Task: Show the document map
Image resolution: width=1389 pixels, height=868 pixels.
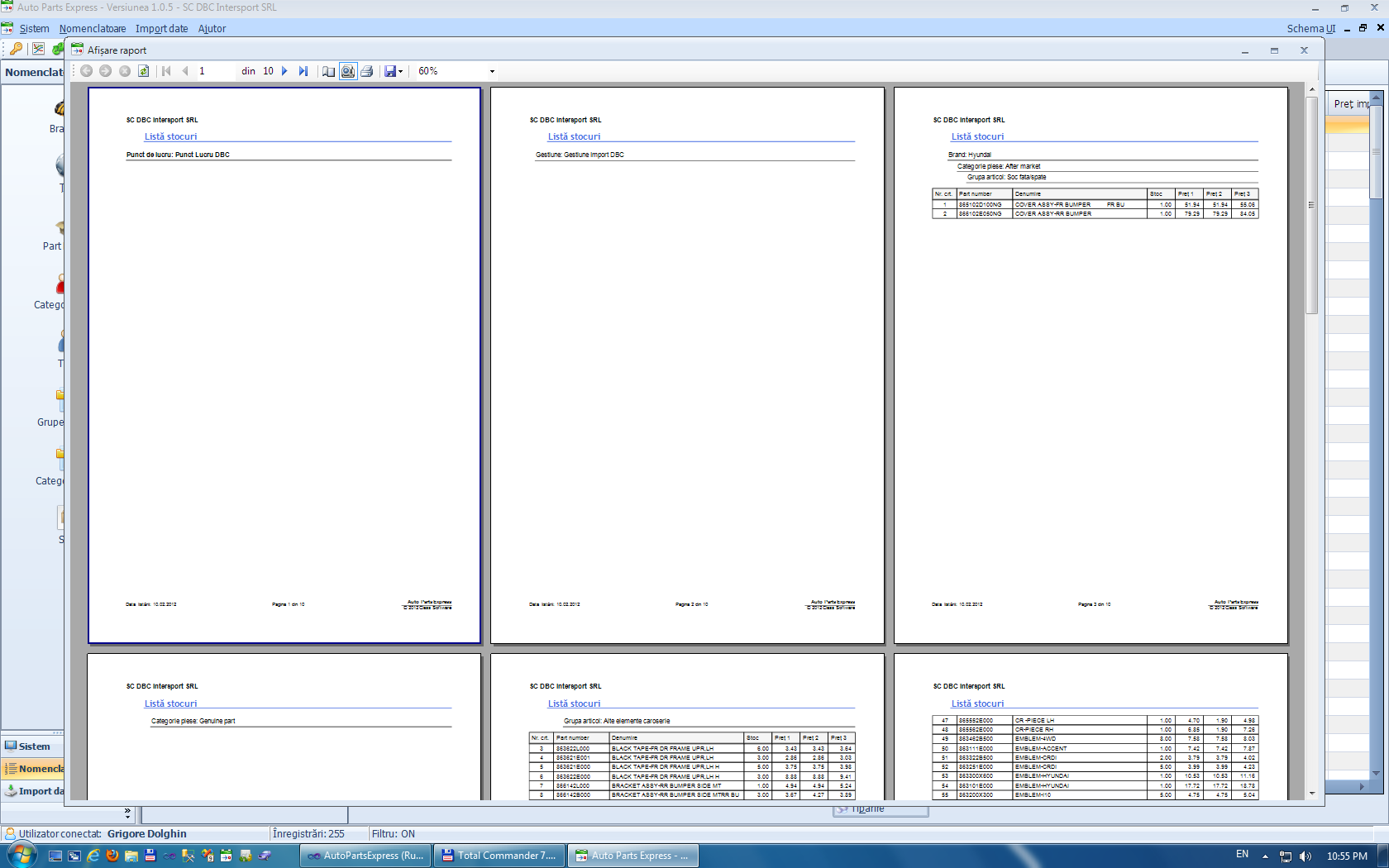Action: point(328,71)
